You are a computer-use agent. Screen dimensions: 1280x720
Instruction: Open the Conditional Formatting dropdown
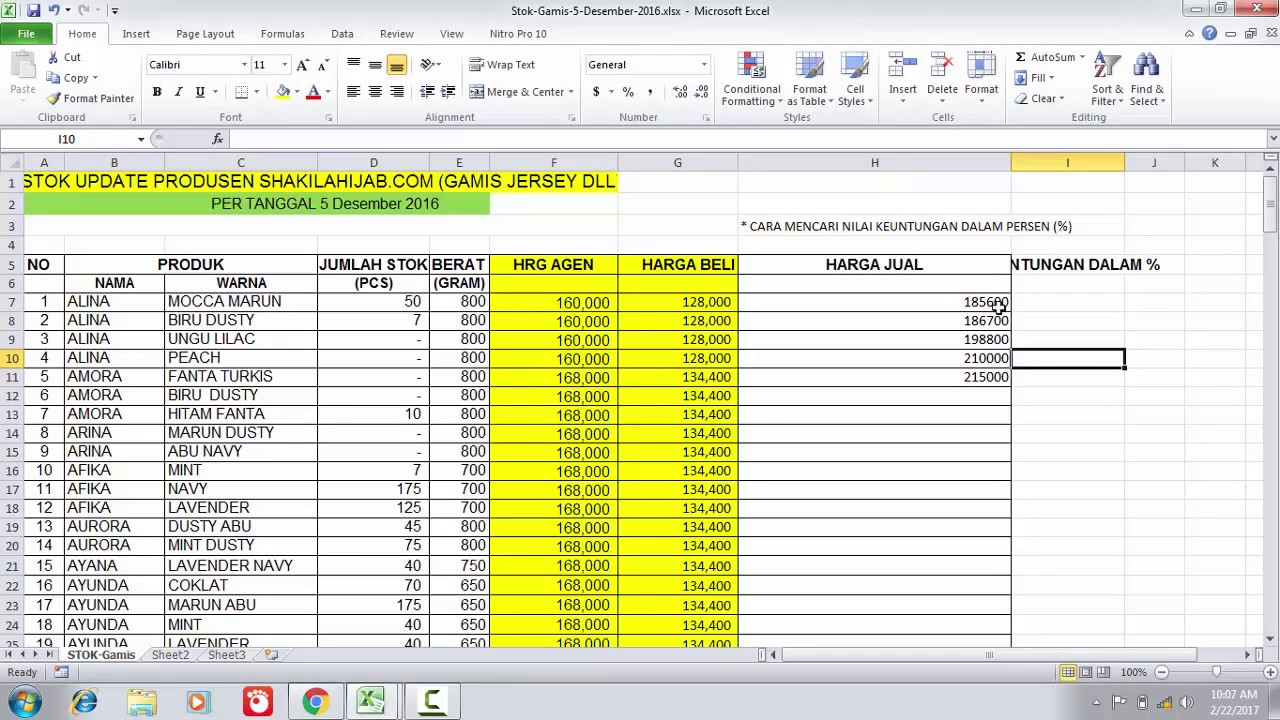pyautogui.click(x=752, y=79)
